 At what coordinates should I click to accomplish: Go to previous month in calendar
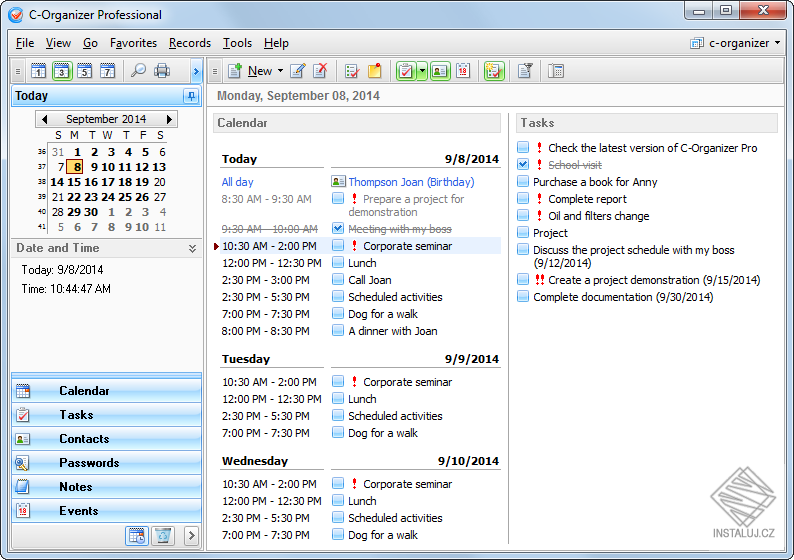(45, 119)
